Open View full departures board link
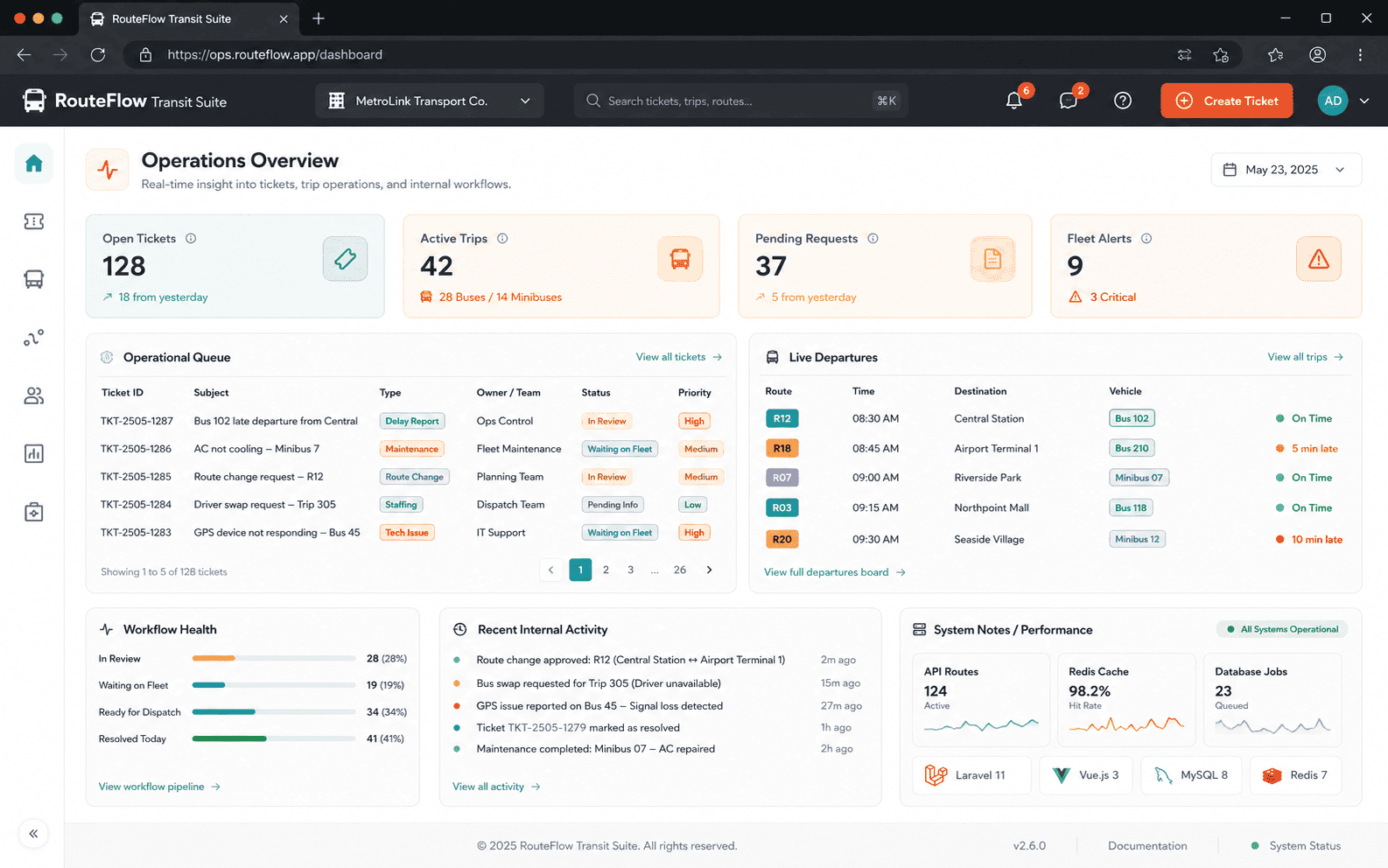The width and height of the screenshot is (1388, 868). point(835,572)
